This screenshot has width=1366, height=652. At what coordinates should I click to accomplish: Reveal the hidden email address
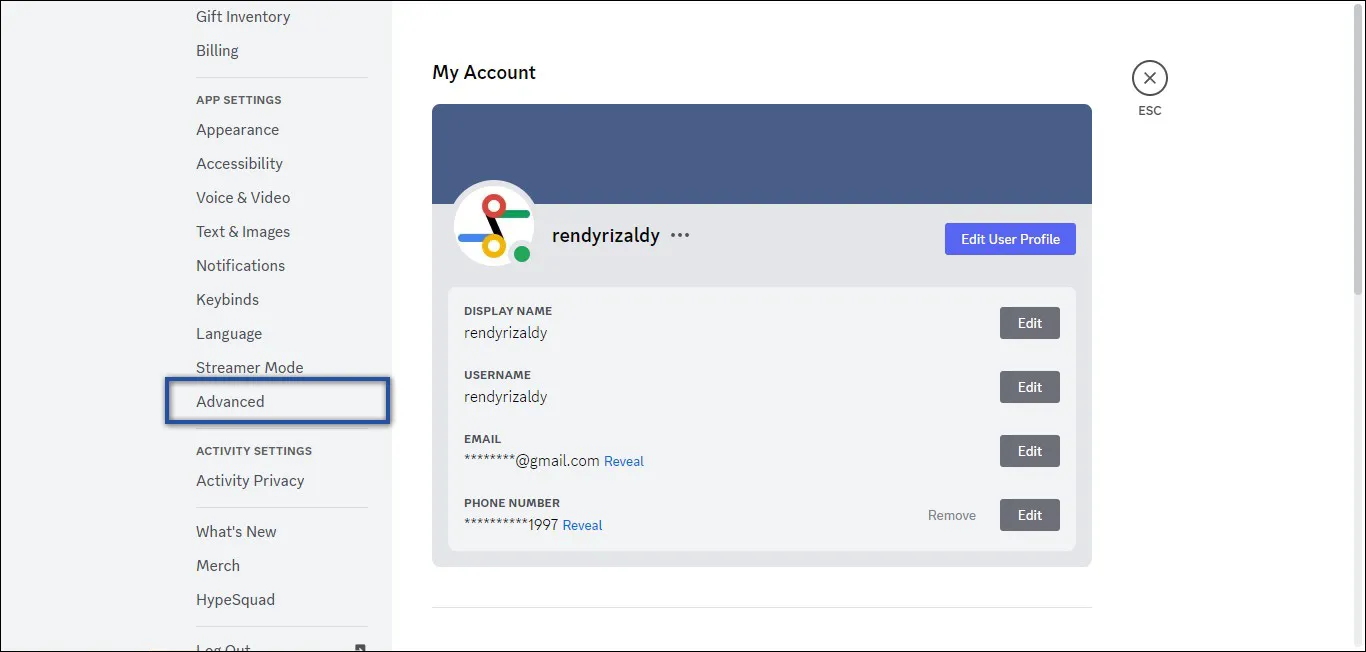(624, 461)
